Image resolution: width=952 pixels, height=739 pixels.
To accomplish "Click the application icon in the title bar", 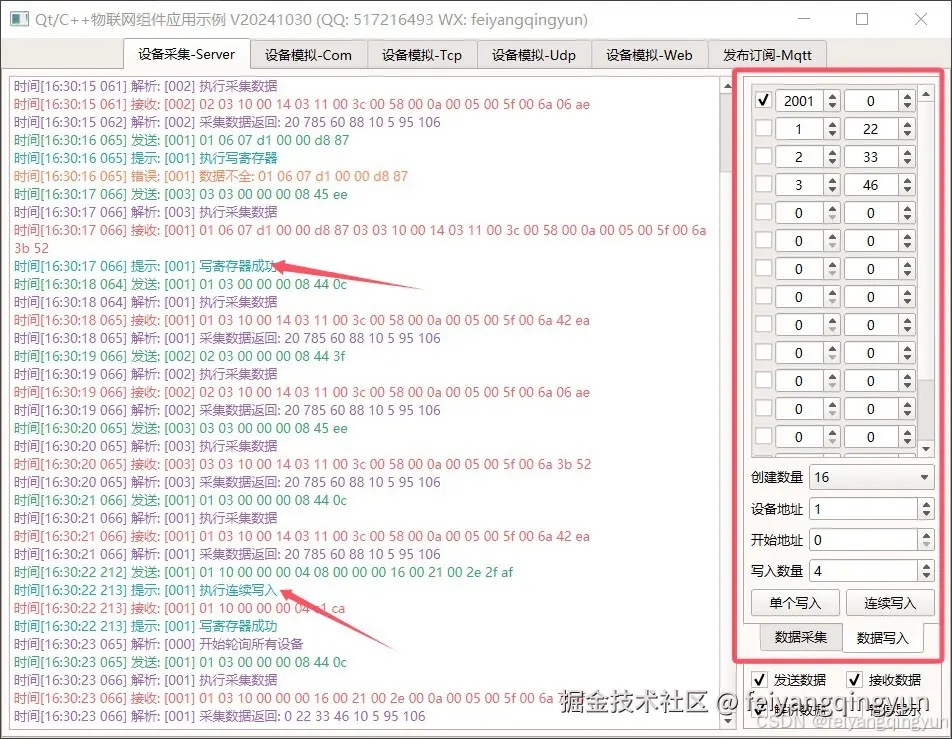I will (19, 19).
